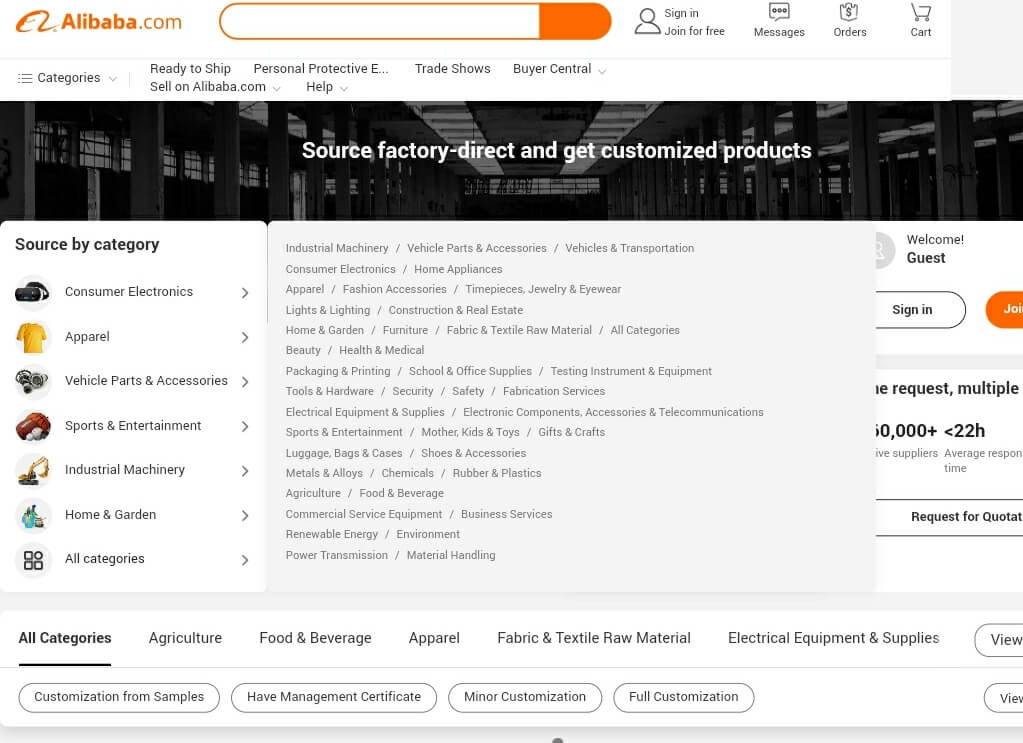This screenshot has height=743, width=1023.
Task: Click the Request for Quotation button
Action: [949, 517]
